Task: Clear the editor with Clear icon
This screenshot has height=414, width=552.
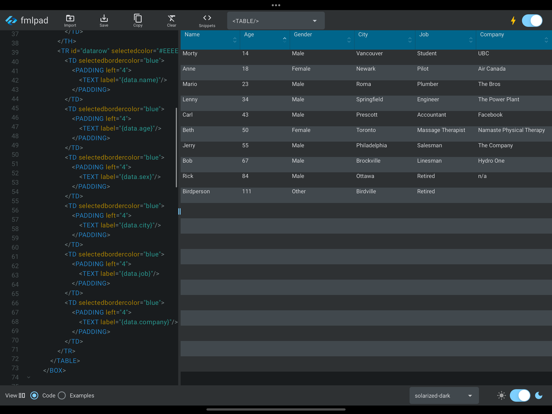Action: click(x=171, y=20)
